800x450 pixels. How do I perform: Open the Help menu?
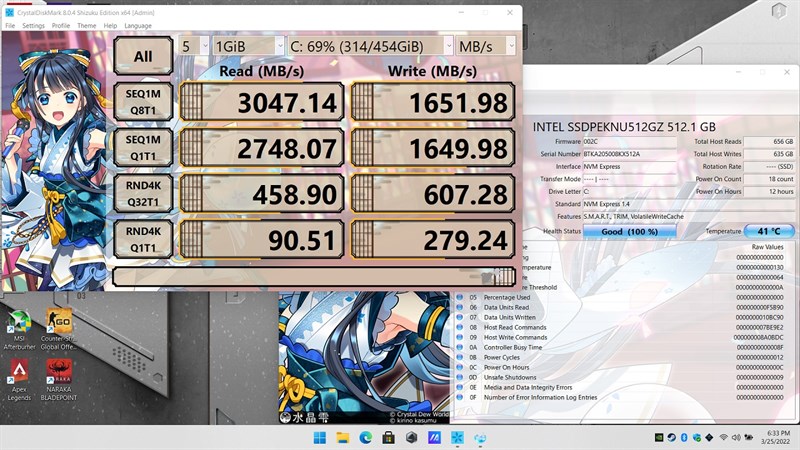(x=110, y=26)
